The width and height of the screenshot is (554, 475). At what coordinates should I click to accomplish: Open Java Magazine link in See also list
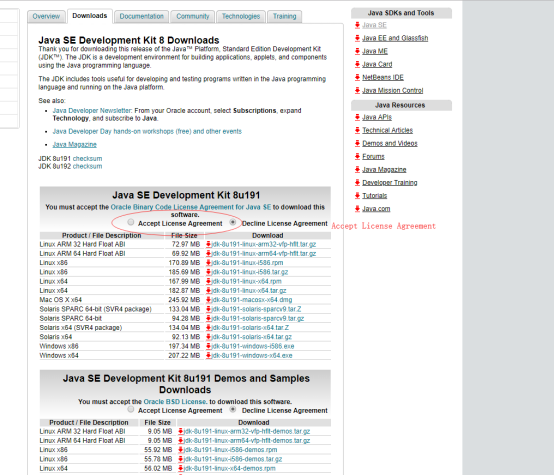75,145
